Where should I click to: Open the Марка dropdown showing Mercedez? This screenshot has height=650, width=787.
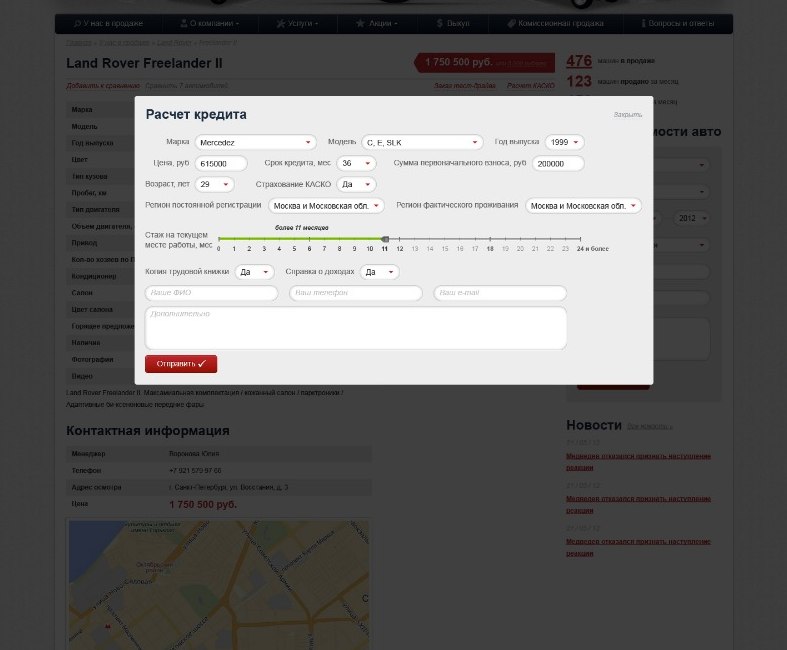pos(255,143)
